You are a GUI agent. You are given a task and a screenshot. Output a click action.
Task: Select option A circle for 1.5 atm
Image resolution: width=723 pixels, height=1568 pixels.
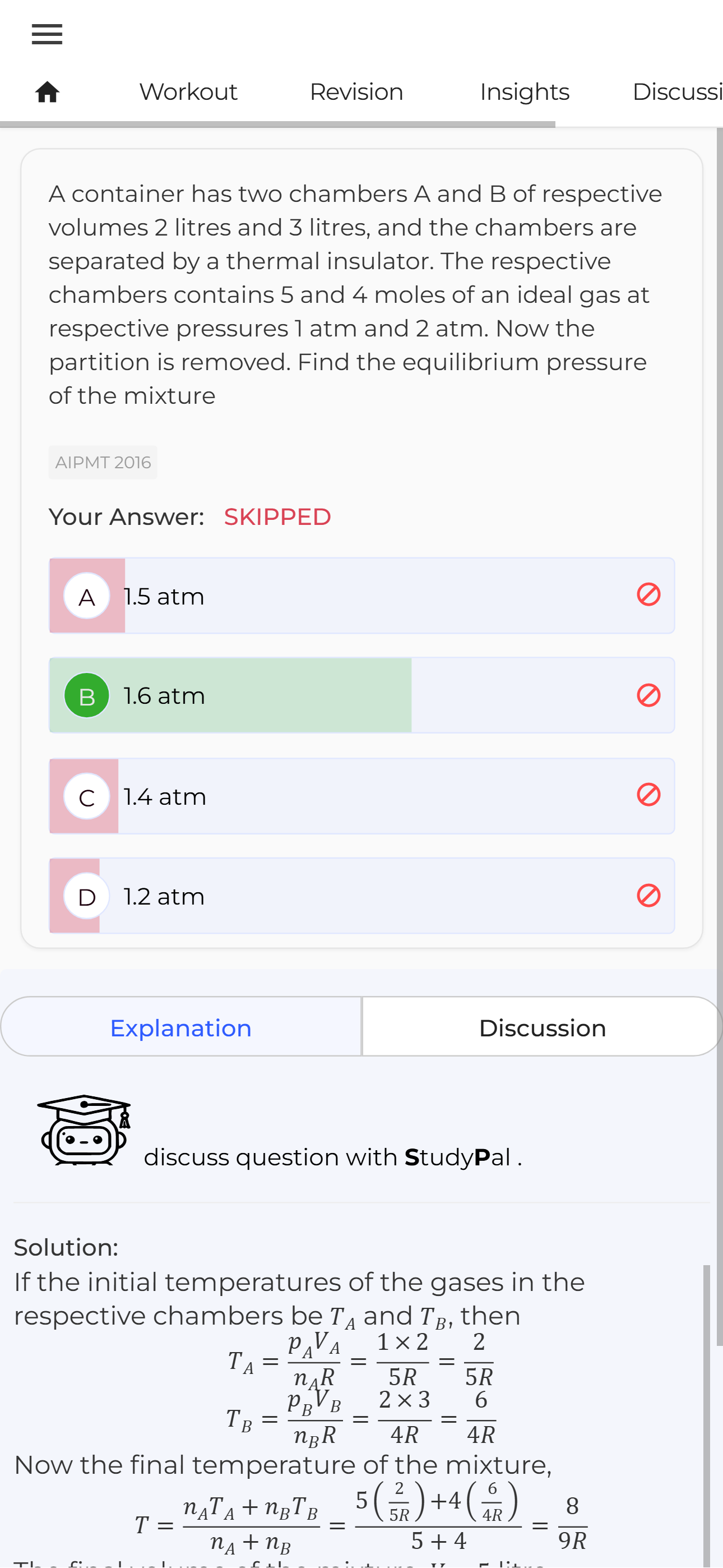point(87,596)
